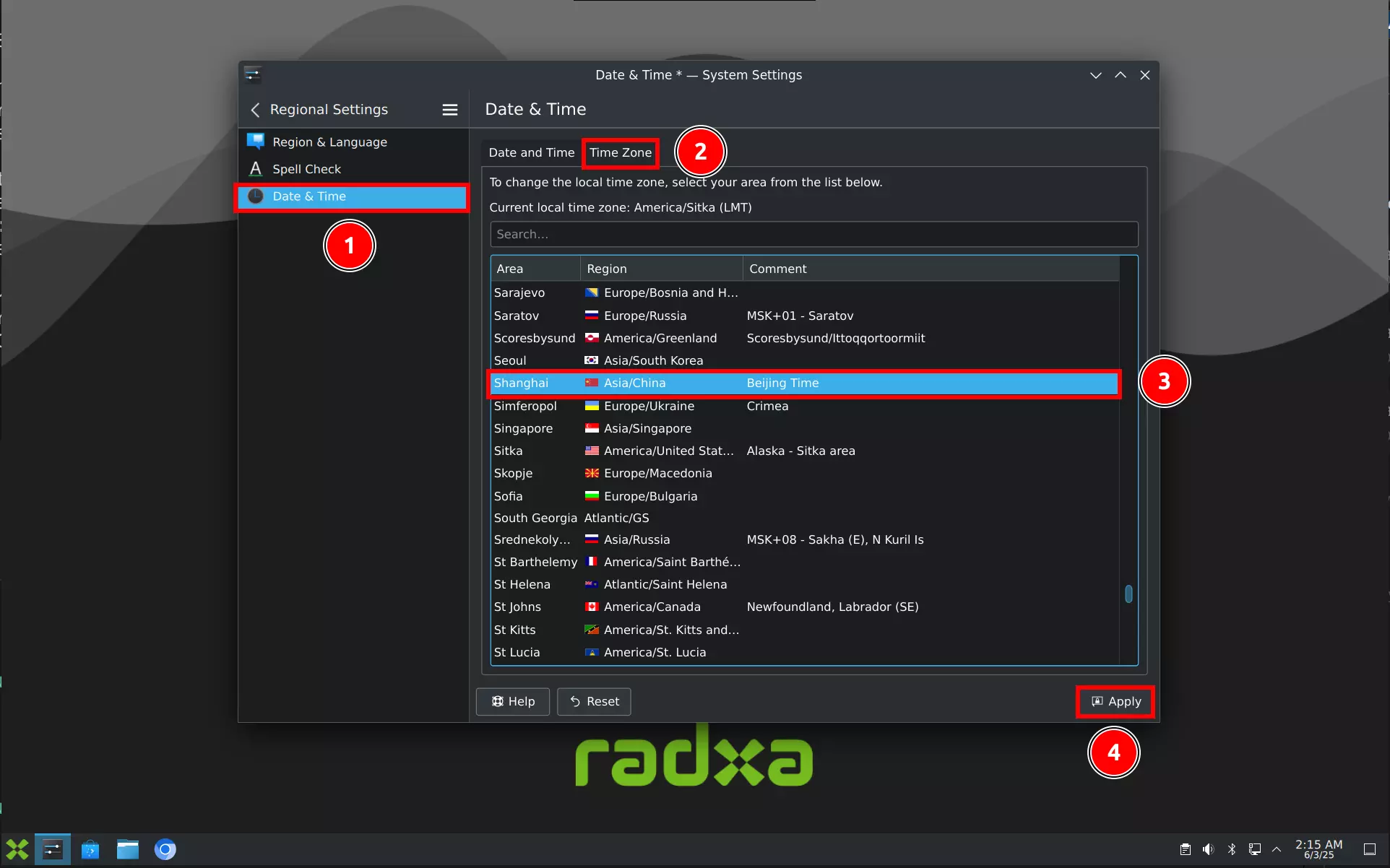Image resolution: width=1390 pixels, height=868 pixels.
Task: Select Date & Time in sidebar
Action: coord(353,196)
